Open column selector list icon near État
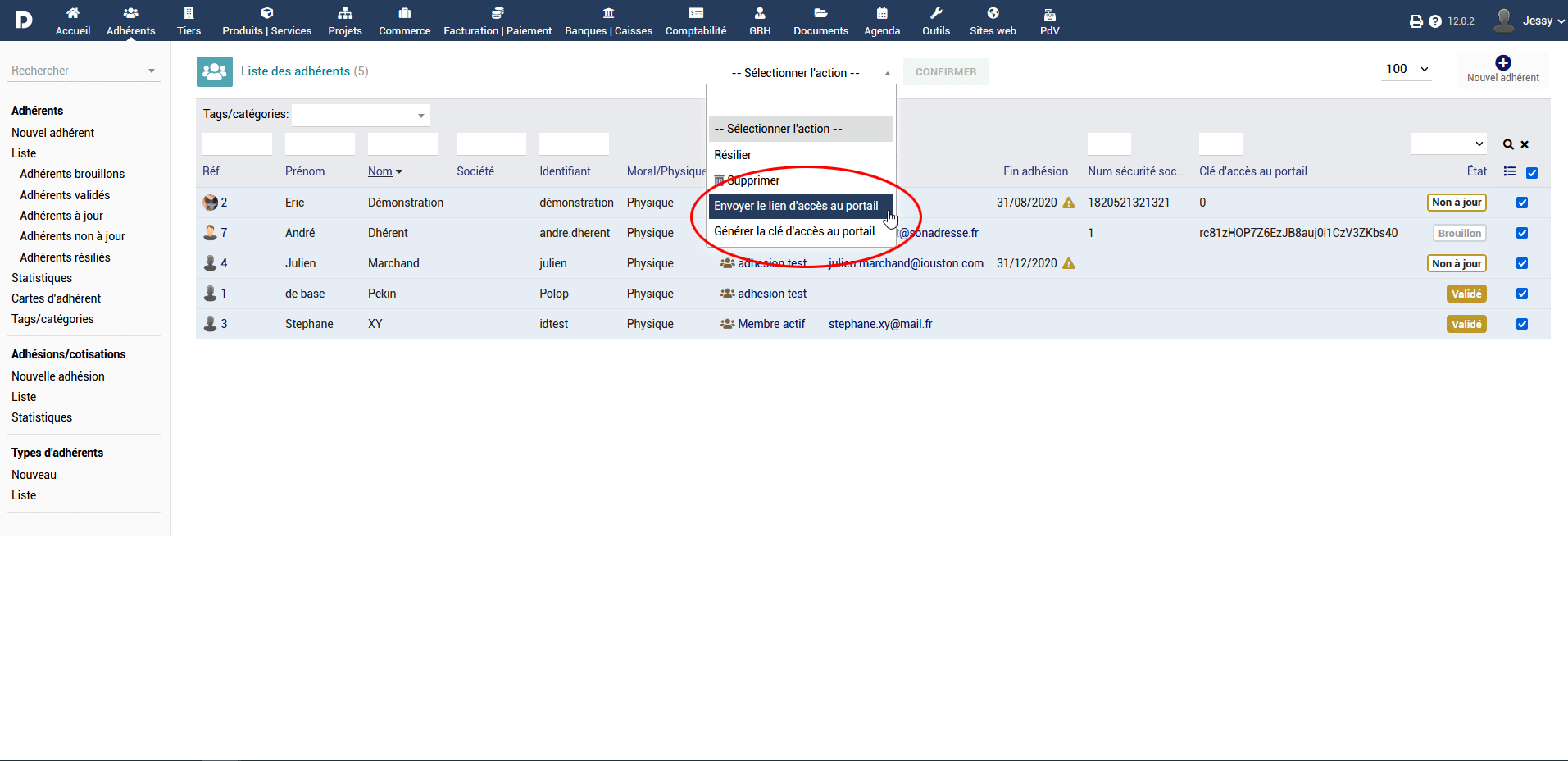 click(1509, 171)
